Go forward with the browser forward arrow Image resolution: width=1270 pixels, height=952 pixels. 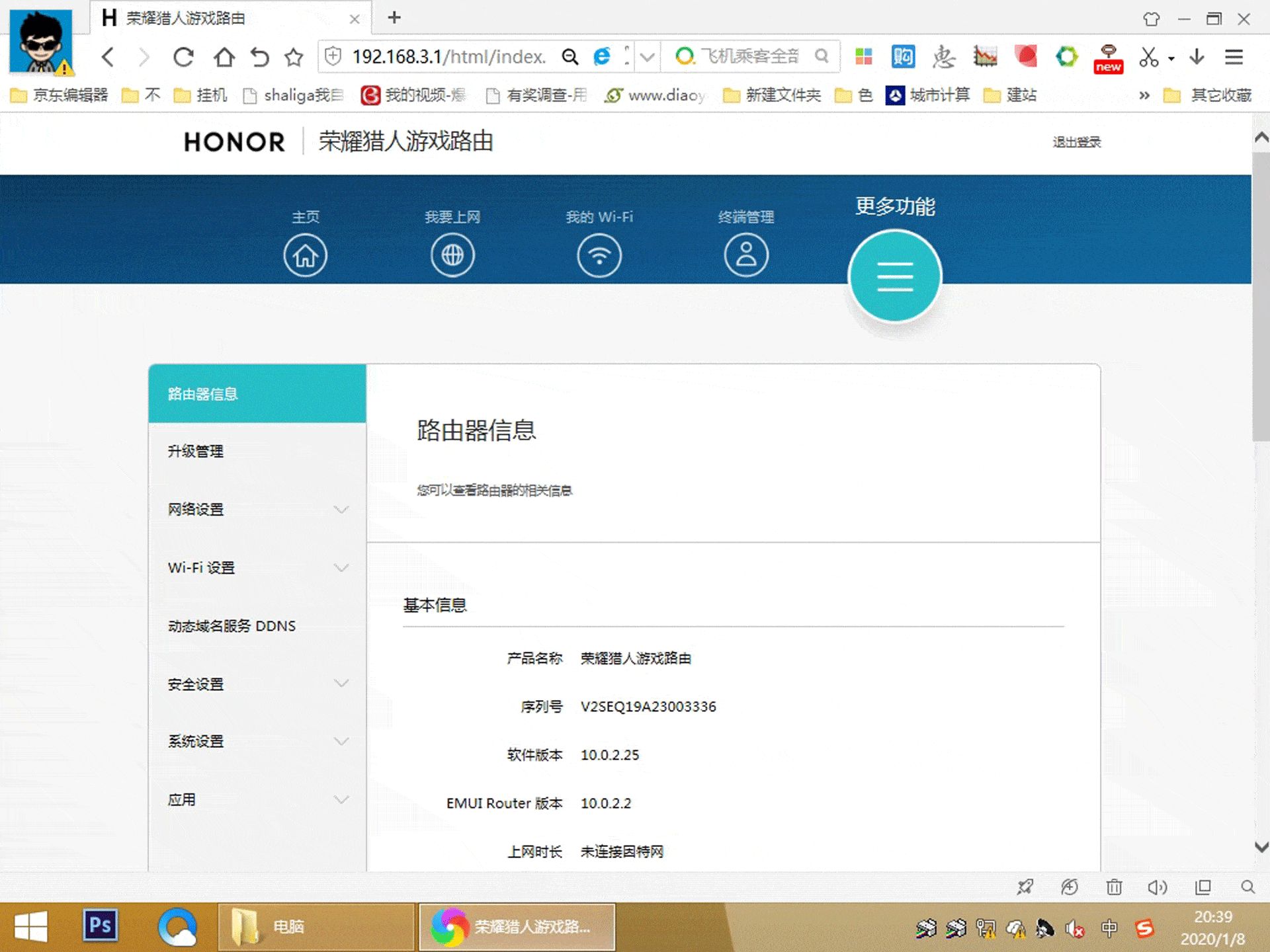tap(144, 57)
